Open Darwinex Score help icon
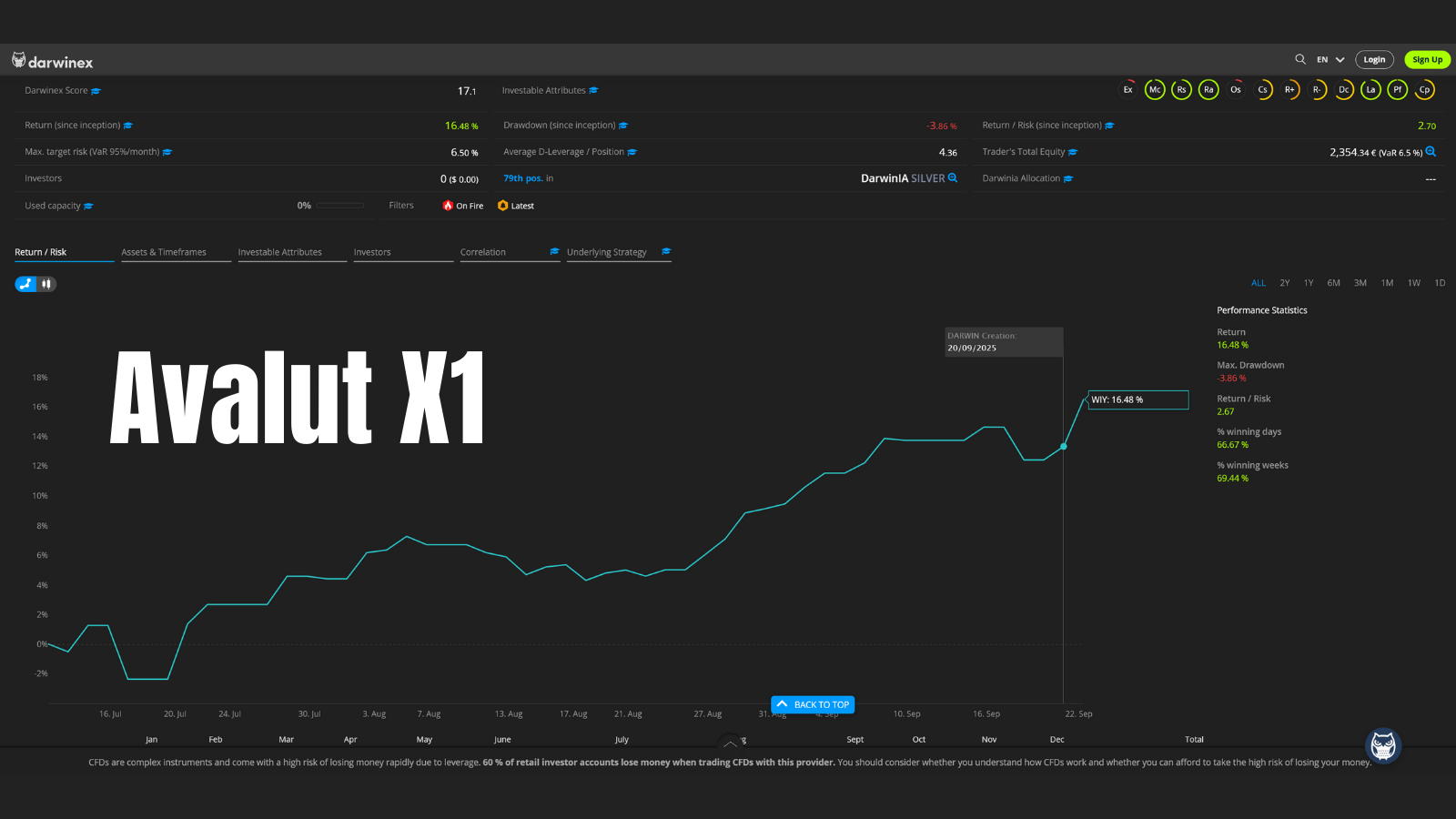 pyautogui.click(x=96, y=91)
